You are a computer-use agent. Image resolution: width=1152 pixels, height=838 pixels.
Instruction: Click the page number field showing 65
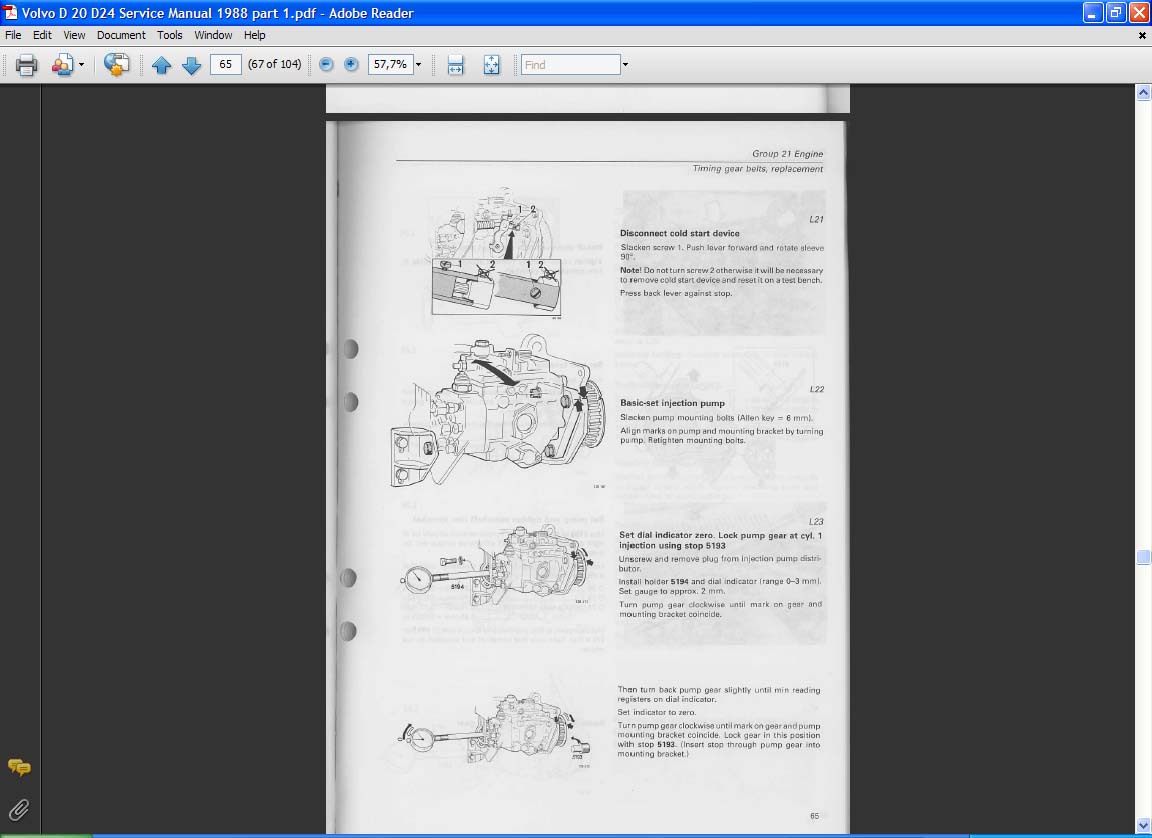pyautogui.click(x=226, y=64)
